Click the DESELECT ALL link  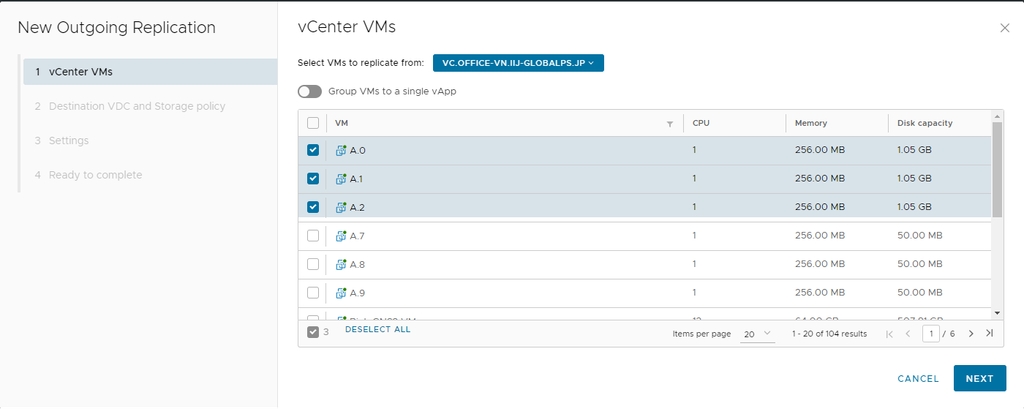point(377,329)
